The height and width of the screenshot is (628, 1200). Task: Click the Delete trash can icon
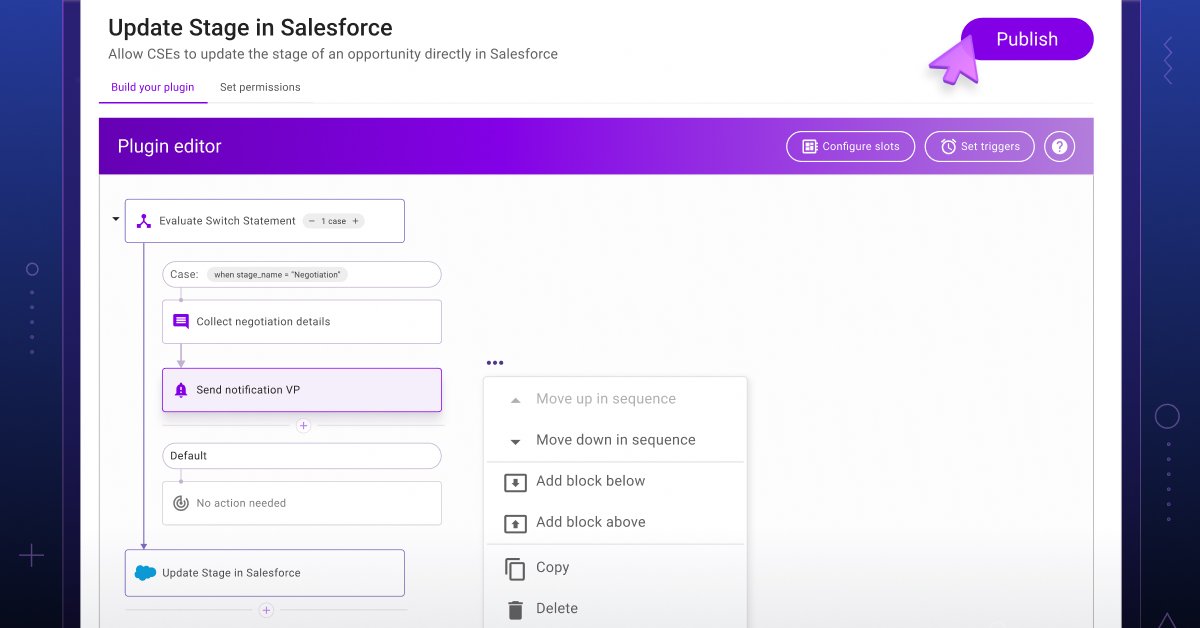515,609
